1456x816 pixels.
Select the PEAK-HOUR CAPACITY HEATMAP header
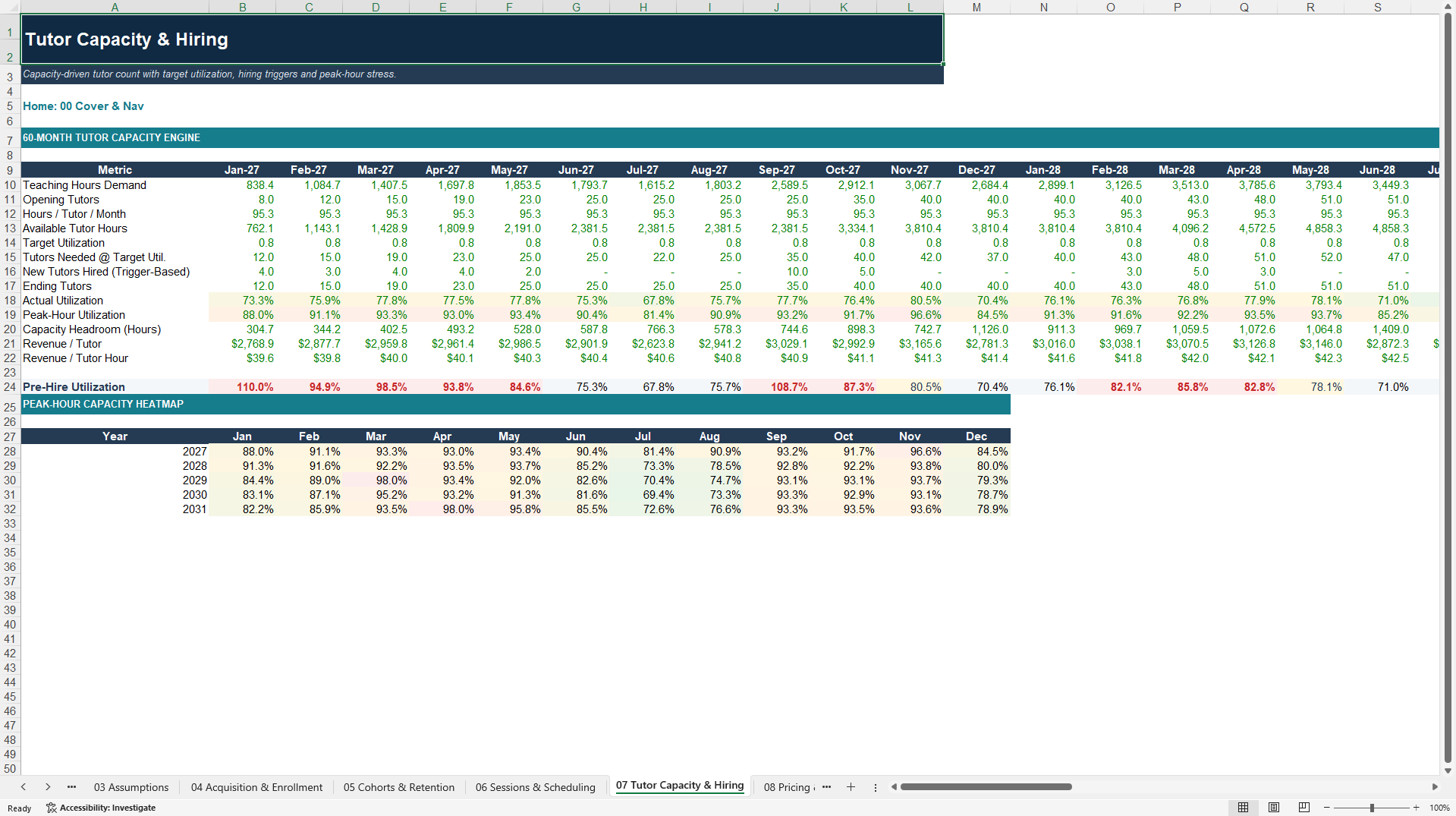[x=516, y=404]
